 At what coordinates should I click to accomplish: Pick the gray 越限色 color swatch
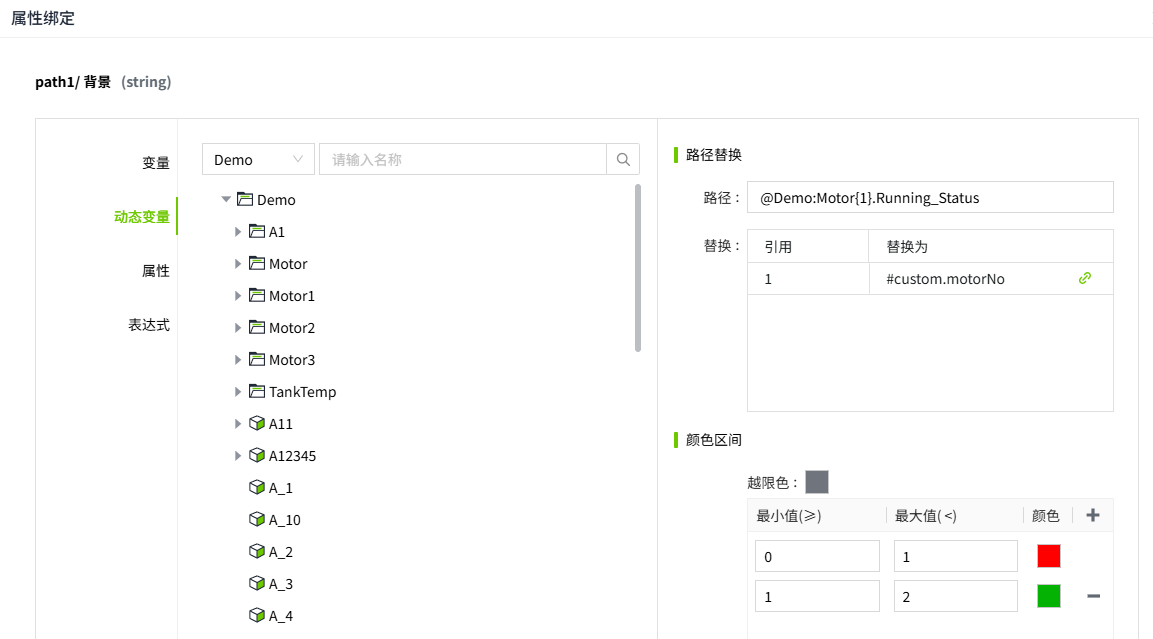817,483
